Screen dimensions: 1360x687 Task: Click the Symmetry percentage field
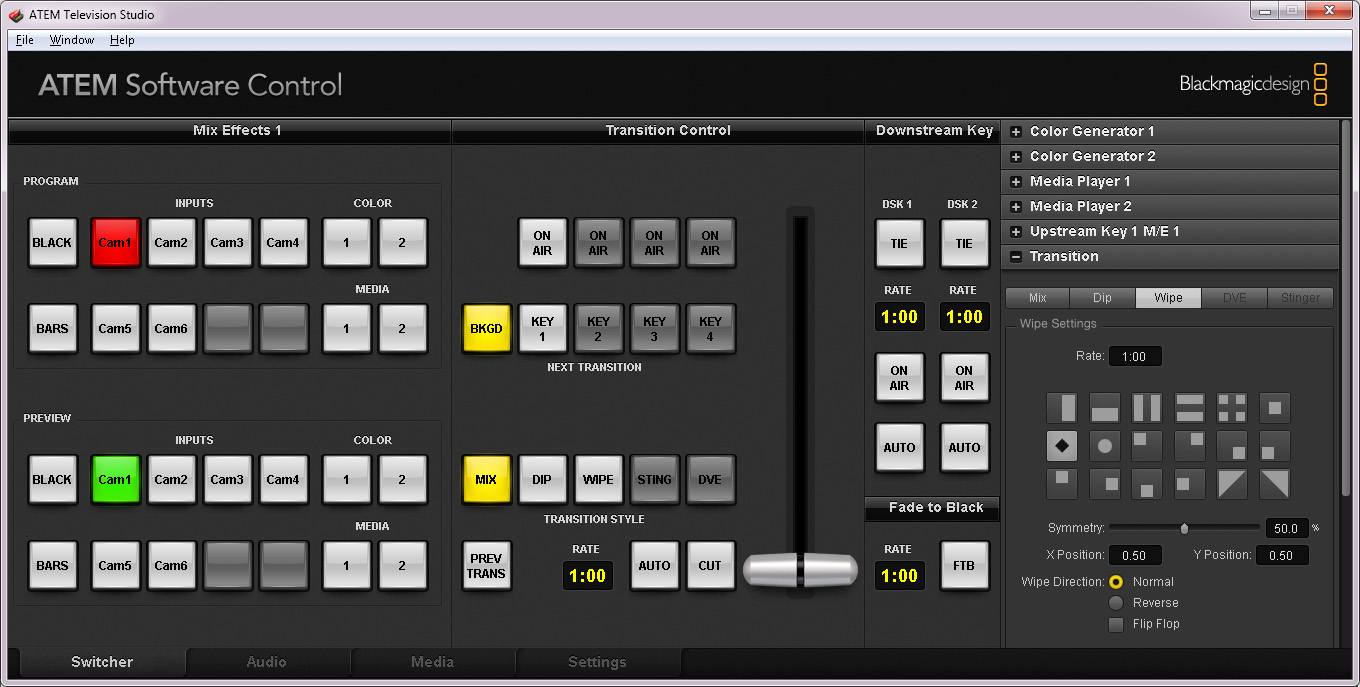(1287, 528)
